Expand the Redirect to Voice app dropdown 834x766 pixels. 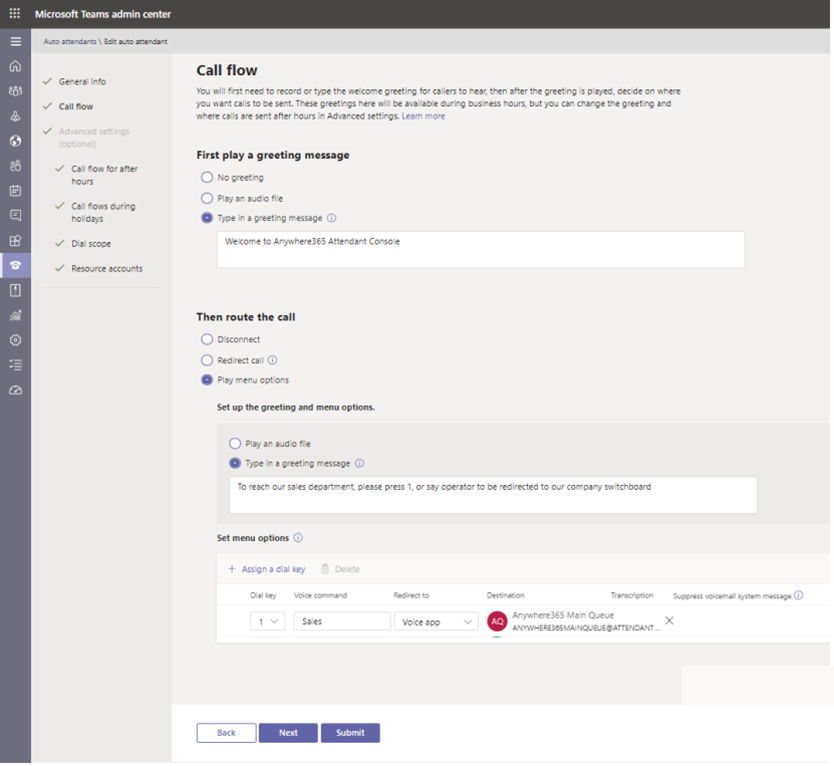click(x=436, y=621)
